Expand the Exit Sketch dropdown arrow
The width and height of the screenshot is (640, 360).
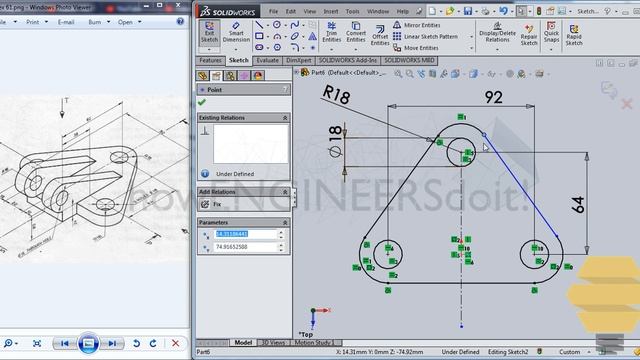(x=209, y=50)
